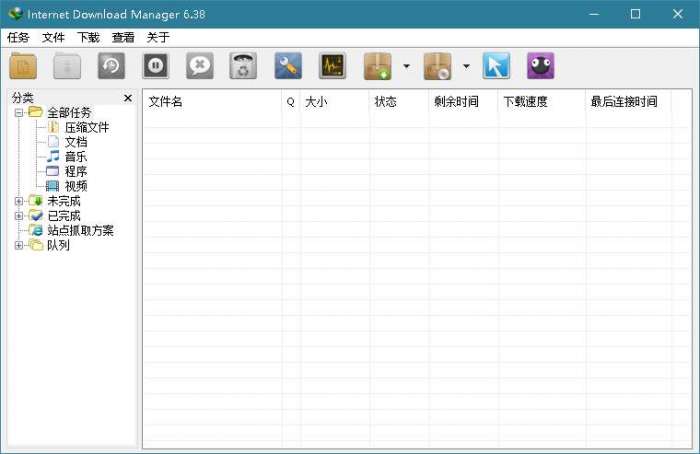Screen dimensions: 700x454
Task: Select the 音乐 category
Action: click(76, 157)
